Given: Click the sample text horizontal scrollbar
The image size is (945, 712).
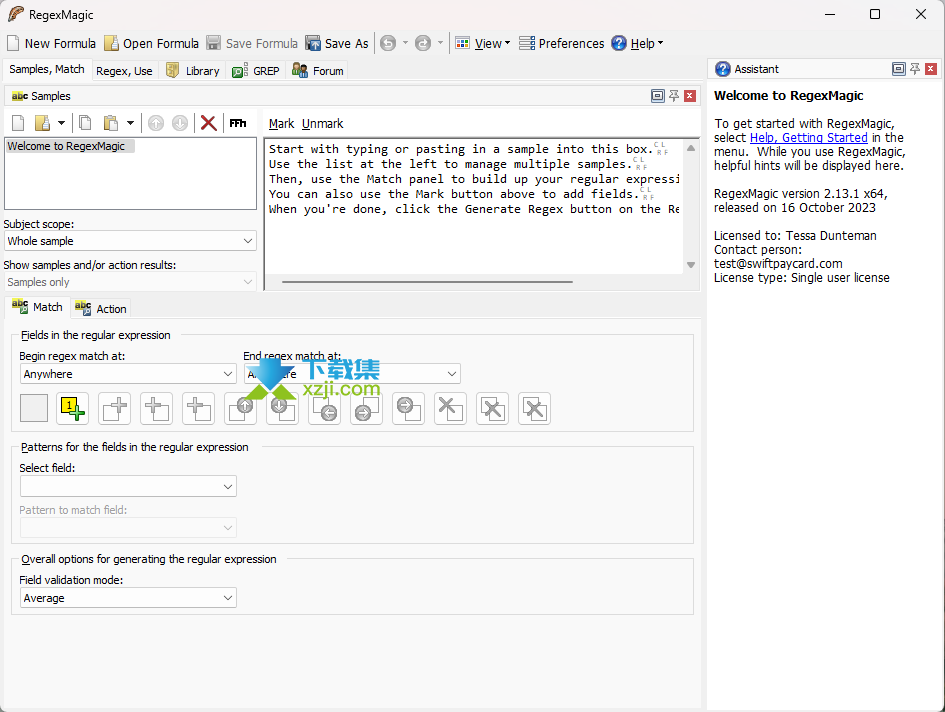Looking at the screenshot, I should [427, 282].
